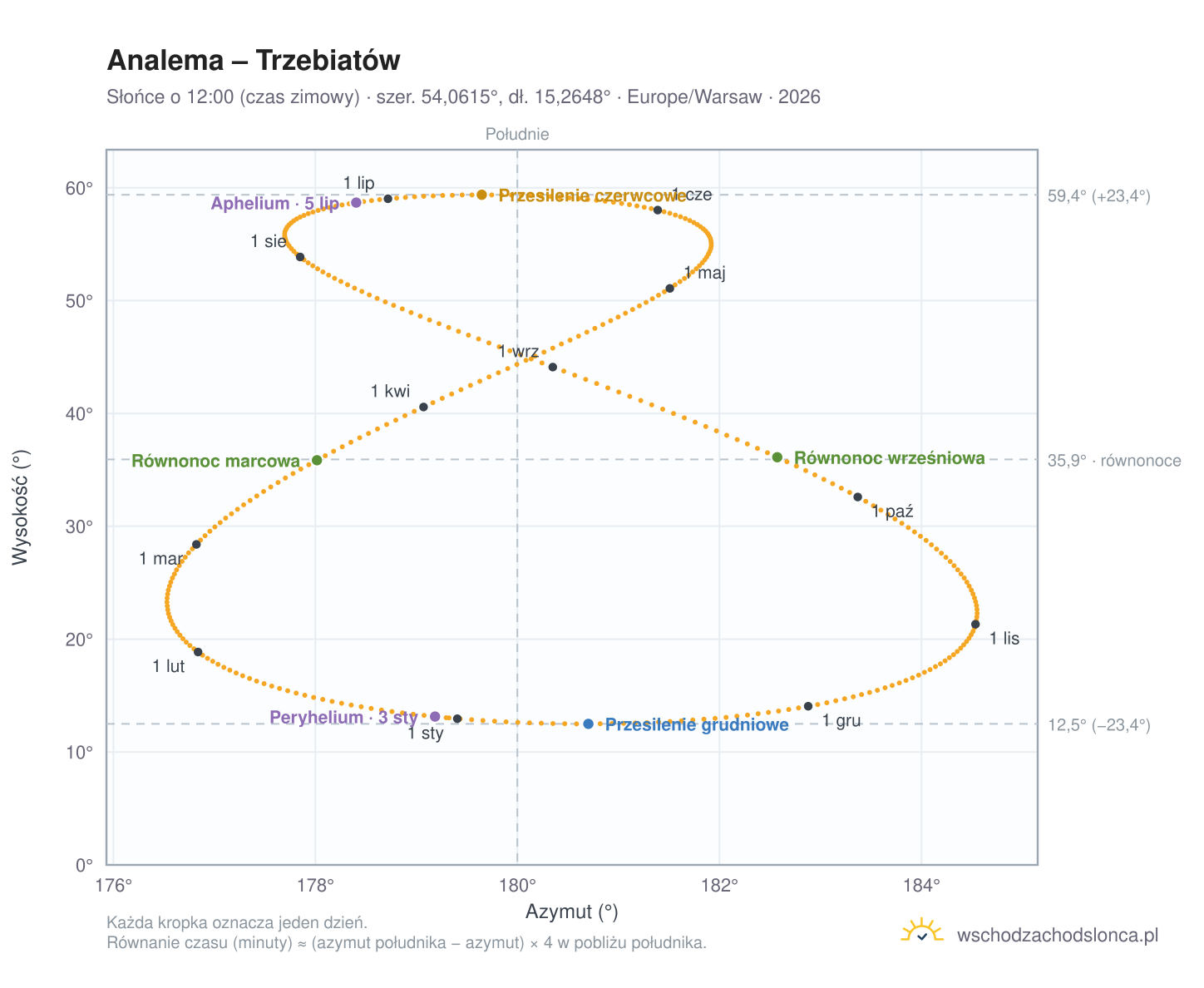
Task: Click the March equinox green dot
Action: pyautogui.click(x=317, y=460)
